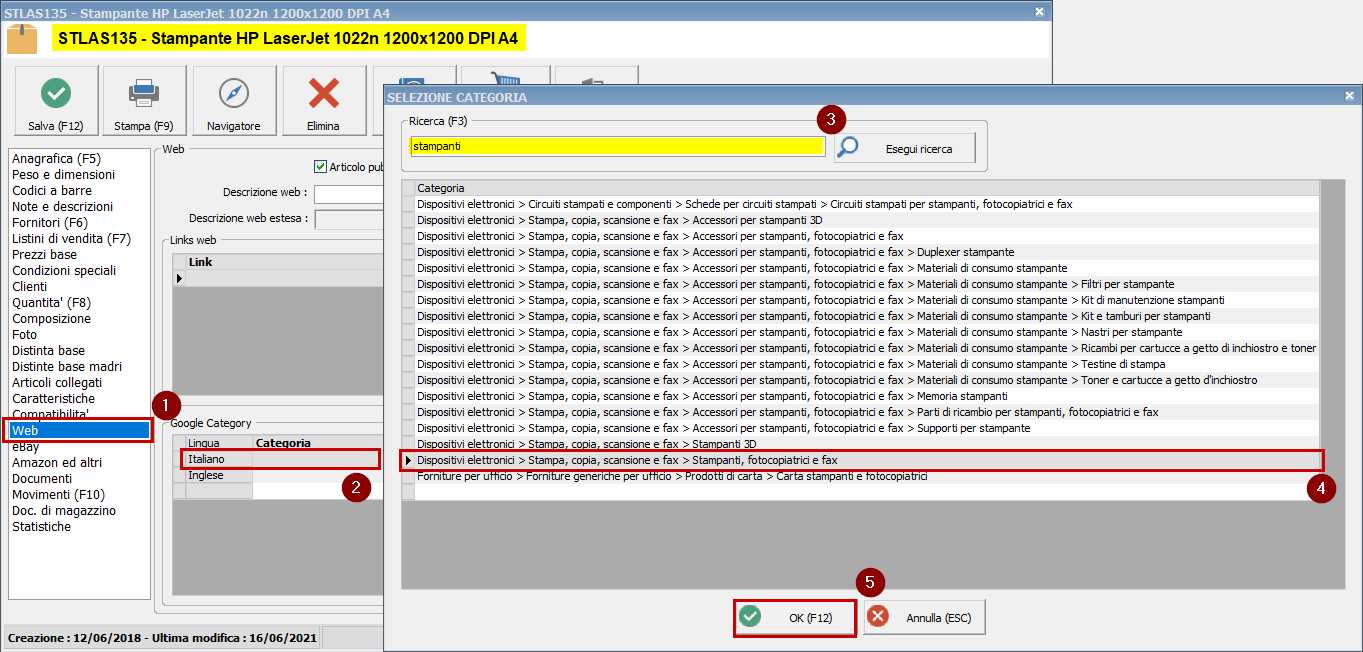The image size is (1363, 652).
Task: Select Note e descrizioni section
Action: pos(62,207)
